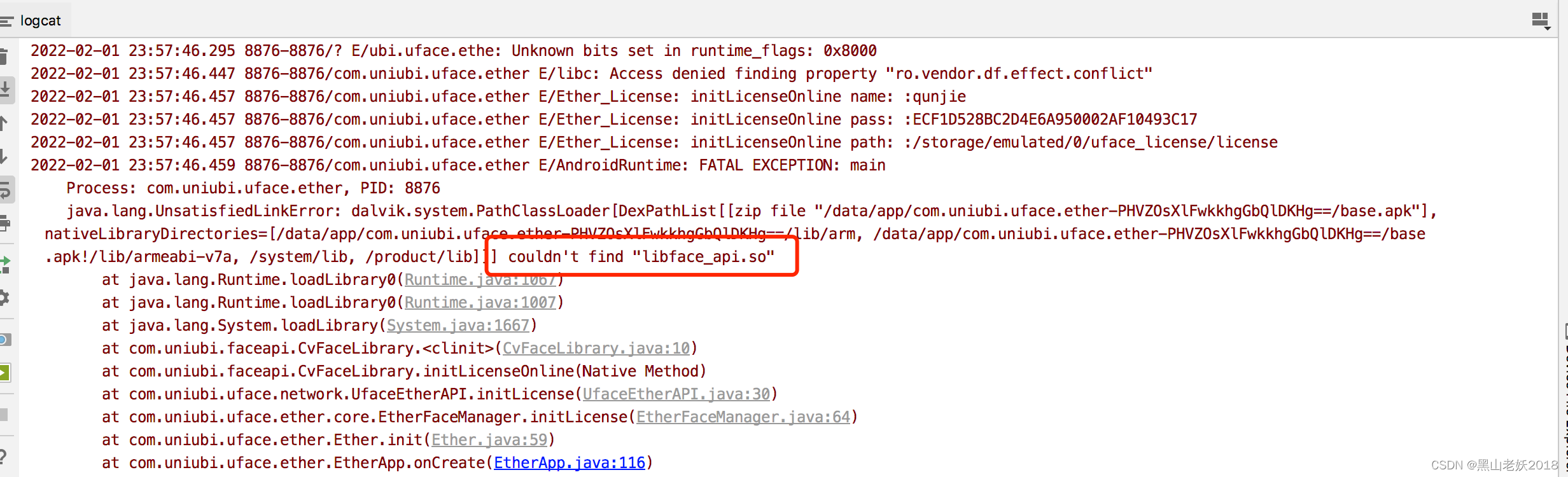Click the 'FATAL EXCEPTION: main' log line
This screenshot has height=477, width=1568.
[458, 165]
